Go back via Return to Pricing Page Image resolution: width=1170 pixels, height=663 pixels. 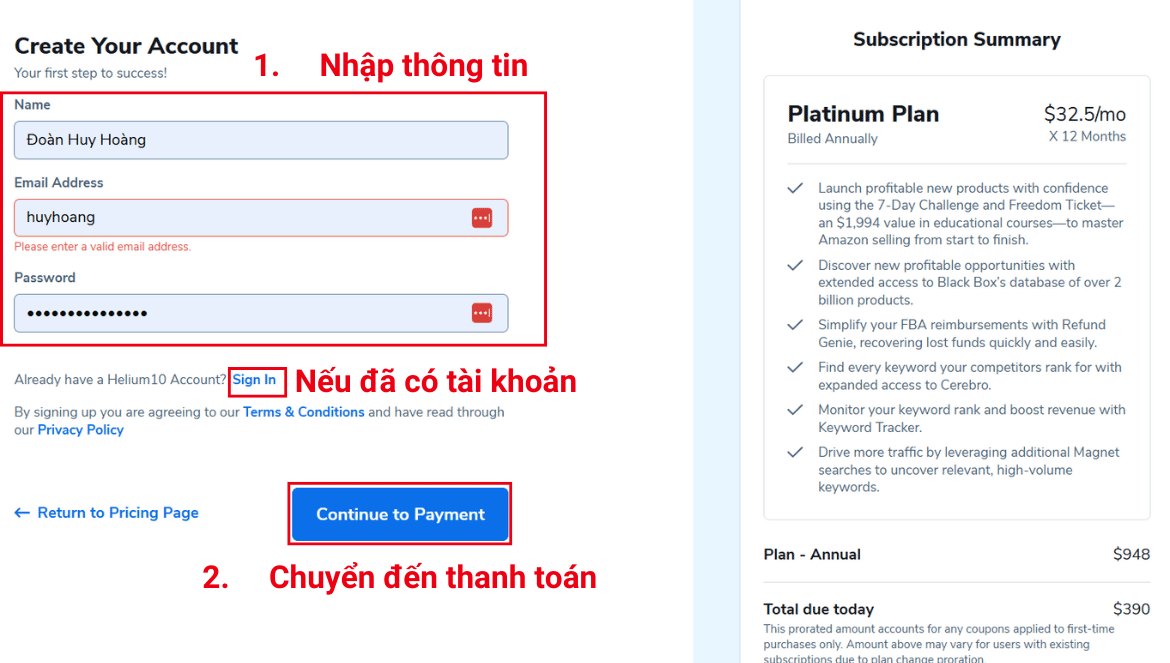pos(118,513)
